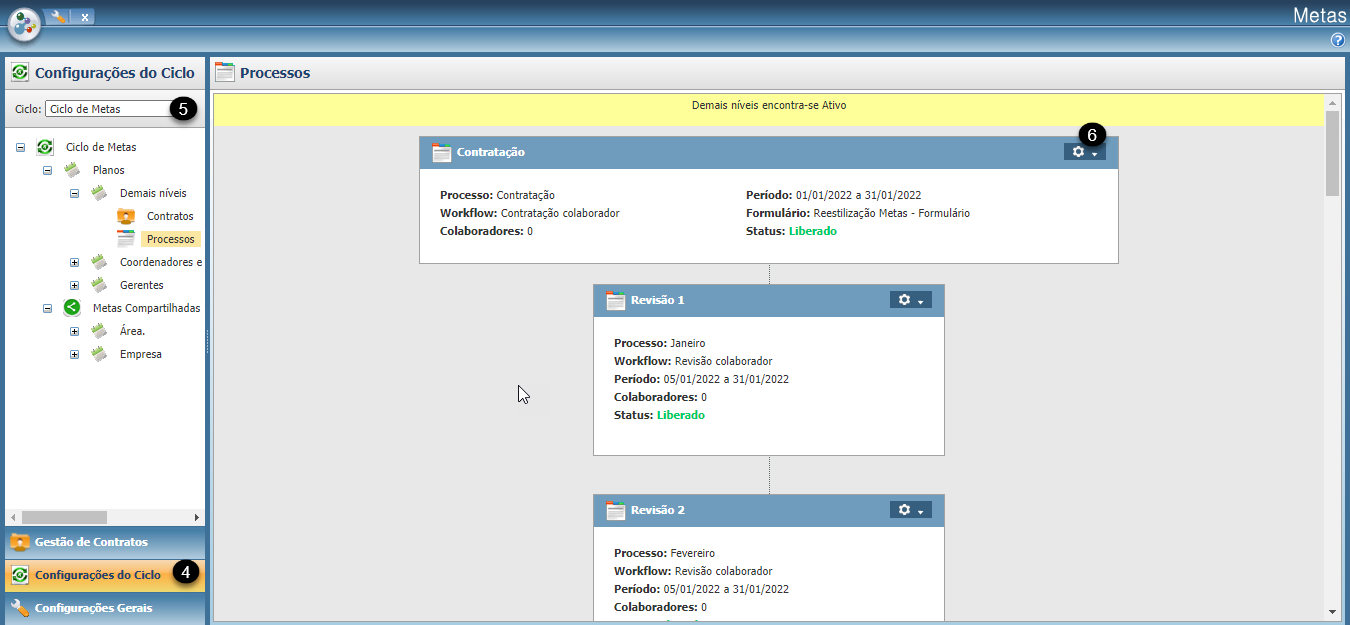Click the Configurações do Ciclo panel header icon
Screen dimensions: 1350x625
click(x=19, y=72)
